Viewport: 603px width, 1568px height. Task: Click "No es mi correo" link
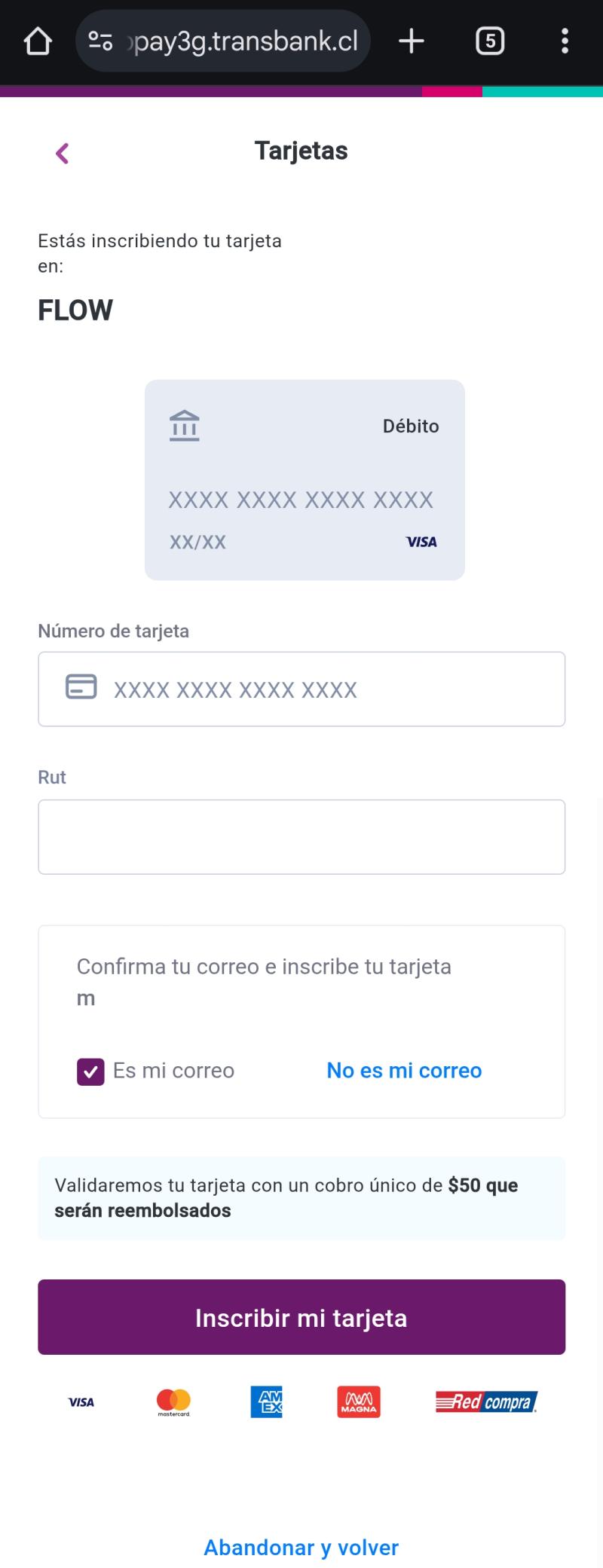click(404, 1071)
